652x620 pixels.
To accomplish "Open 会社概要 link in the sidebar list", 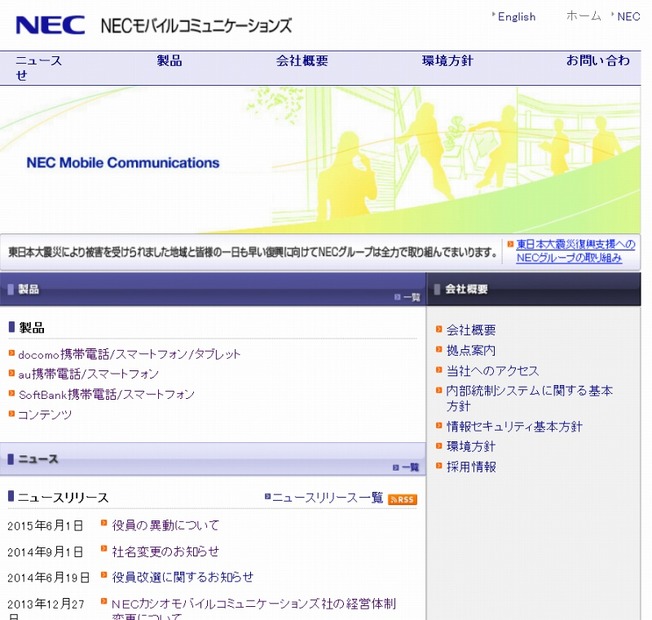I will (471, 330).
